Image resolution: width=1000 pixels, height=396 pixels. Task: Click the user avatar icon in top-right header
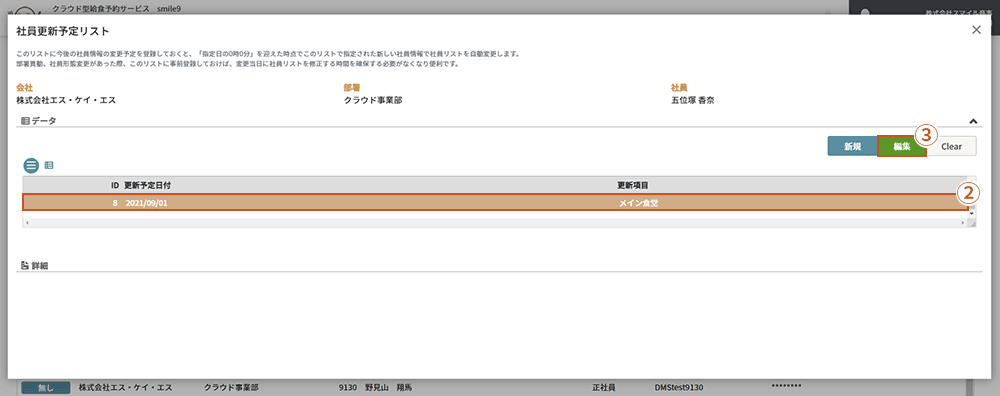(864, 12)
